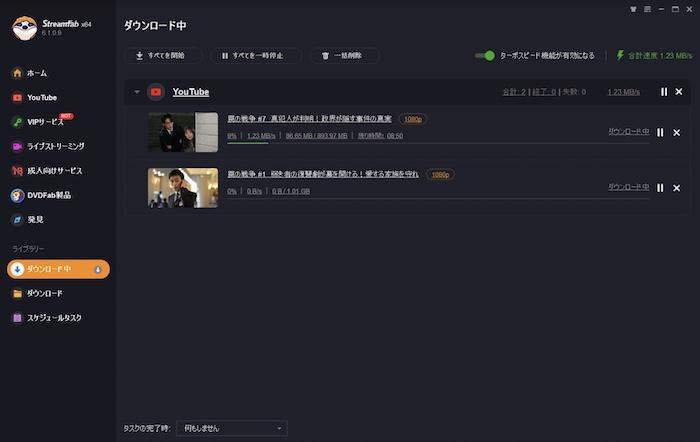Click the episode #7 thumbnail
The image size is (700, 442).
[183, 132]
